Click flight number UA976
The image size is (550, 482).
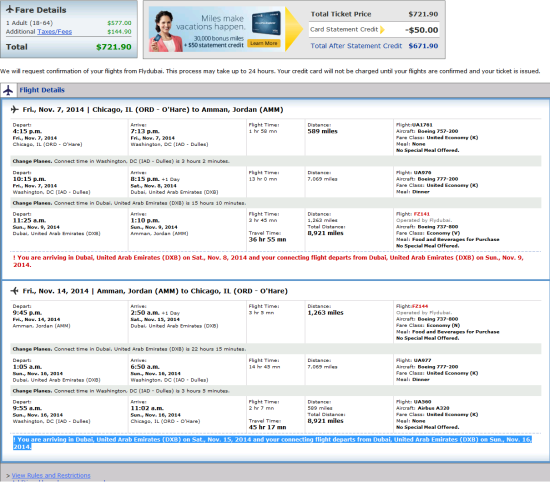click(x=422, y=173)
